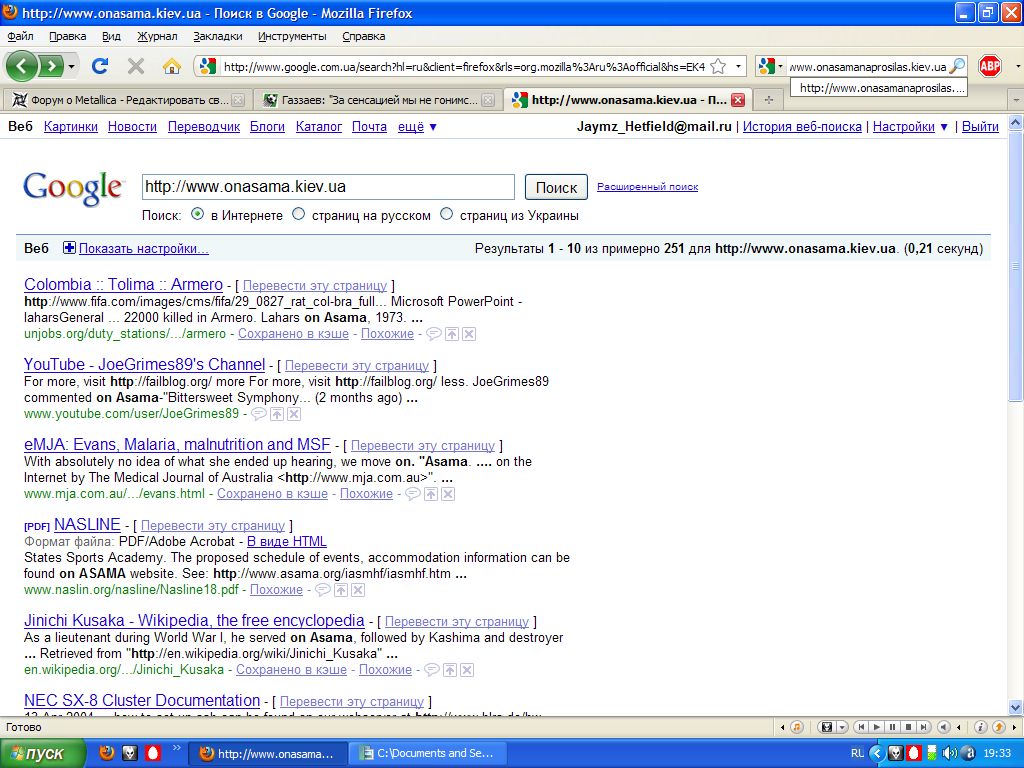Screen dimensions: 1024x768
Task: Expand "Показать настройки" plus expander
Action: [69, 249]
